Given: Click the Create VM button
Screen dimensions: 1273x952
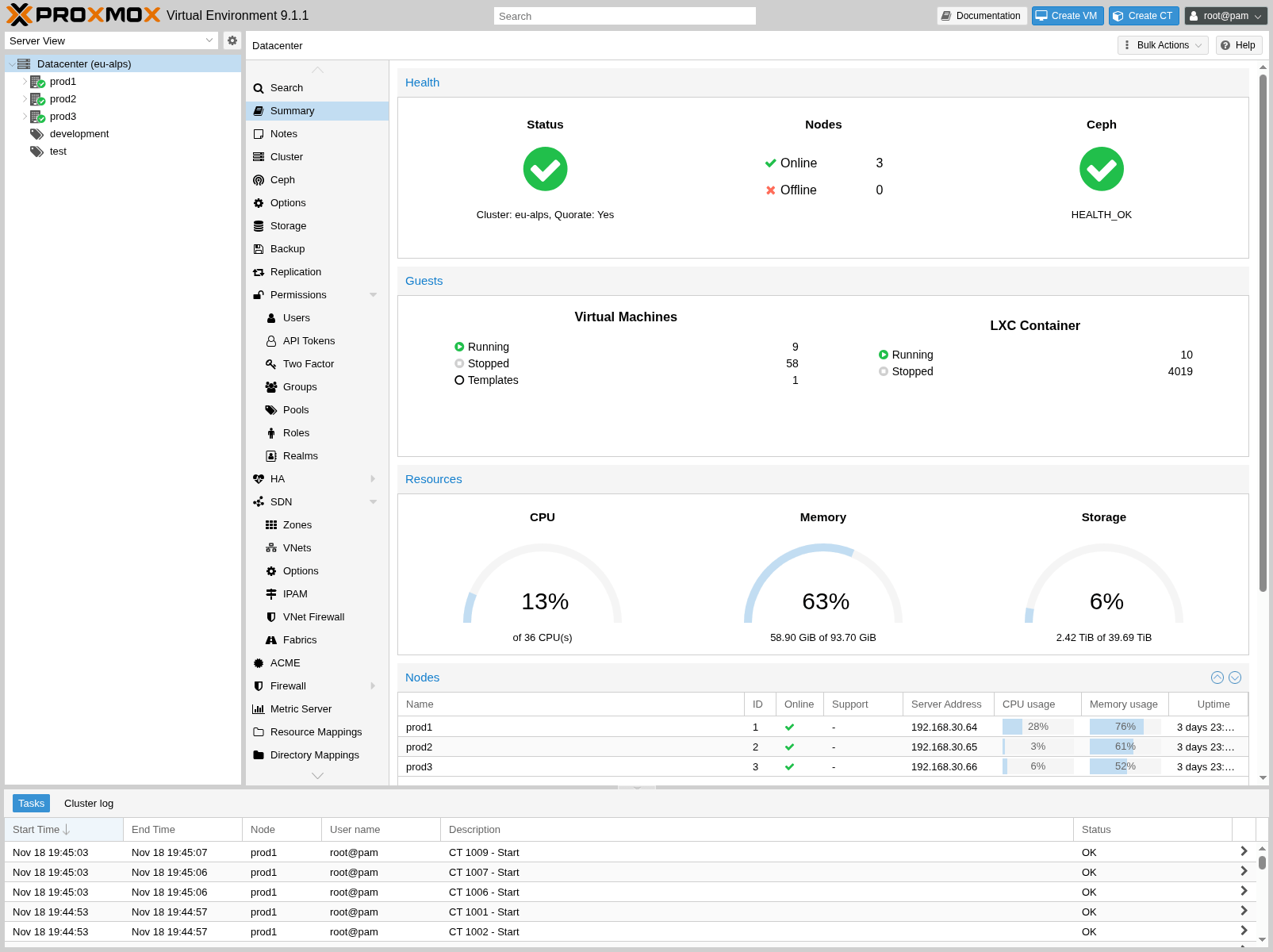Looking at the screenshot, I should [1068, 15].
